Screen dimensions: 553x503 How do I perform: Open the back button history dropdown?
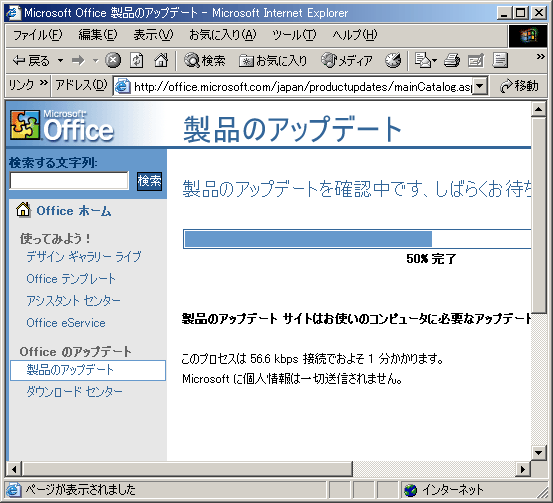click(x=60, y=61)
